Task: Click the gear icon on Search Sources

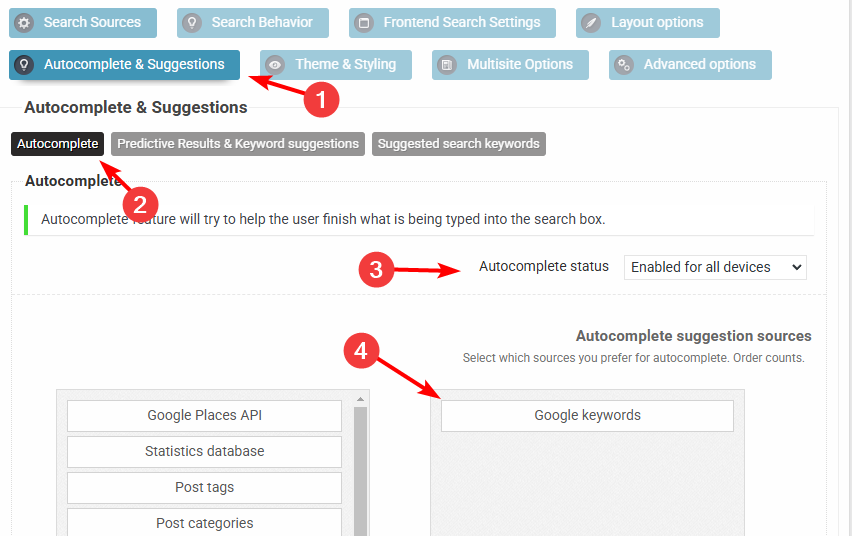Action: point(24,22)
